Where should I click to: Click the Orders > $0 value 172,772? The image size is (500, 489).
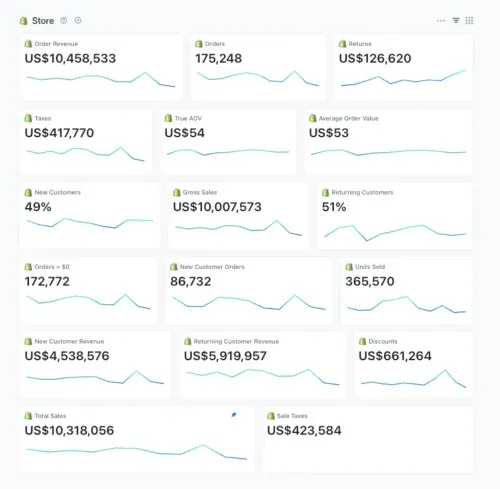click(47, 282)
